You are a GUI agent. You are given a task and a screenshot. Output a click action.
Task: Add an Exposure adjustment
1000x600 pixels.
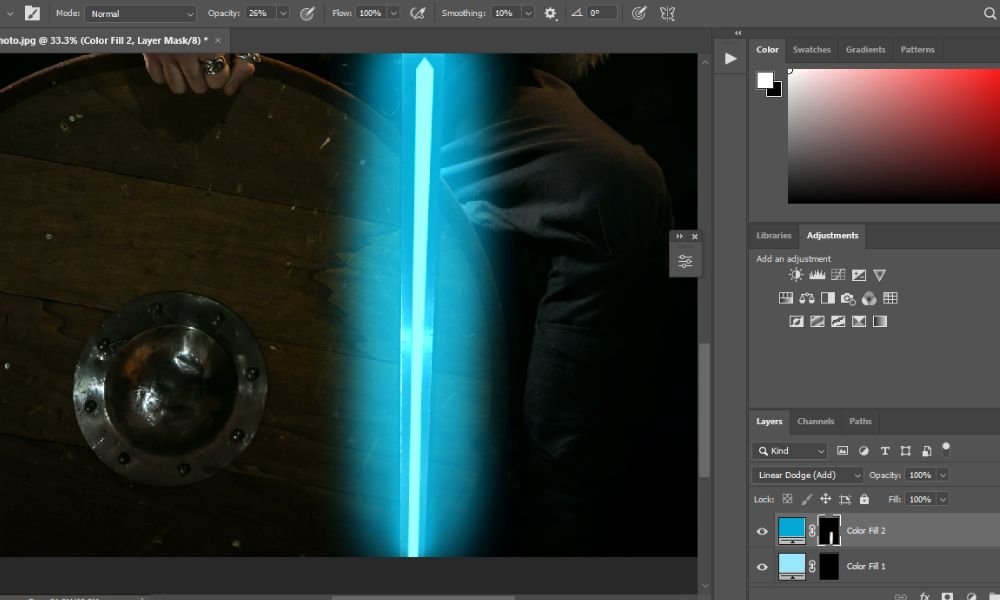coord(859,275)
